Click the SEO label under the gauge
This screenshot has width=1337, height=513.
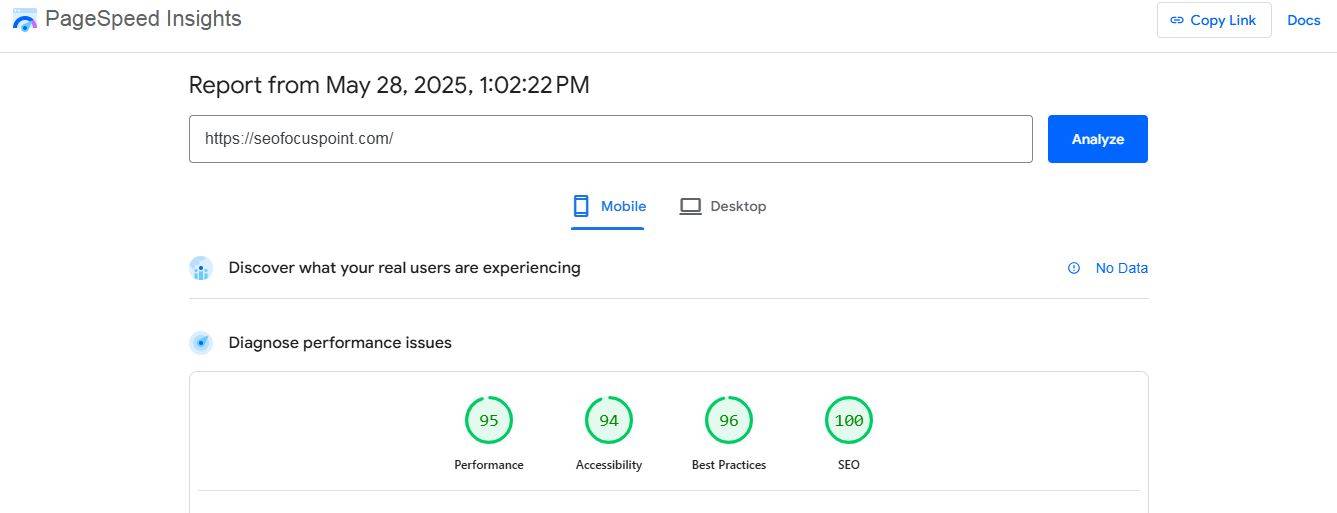pos(849,465)
